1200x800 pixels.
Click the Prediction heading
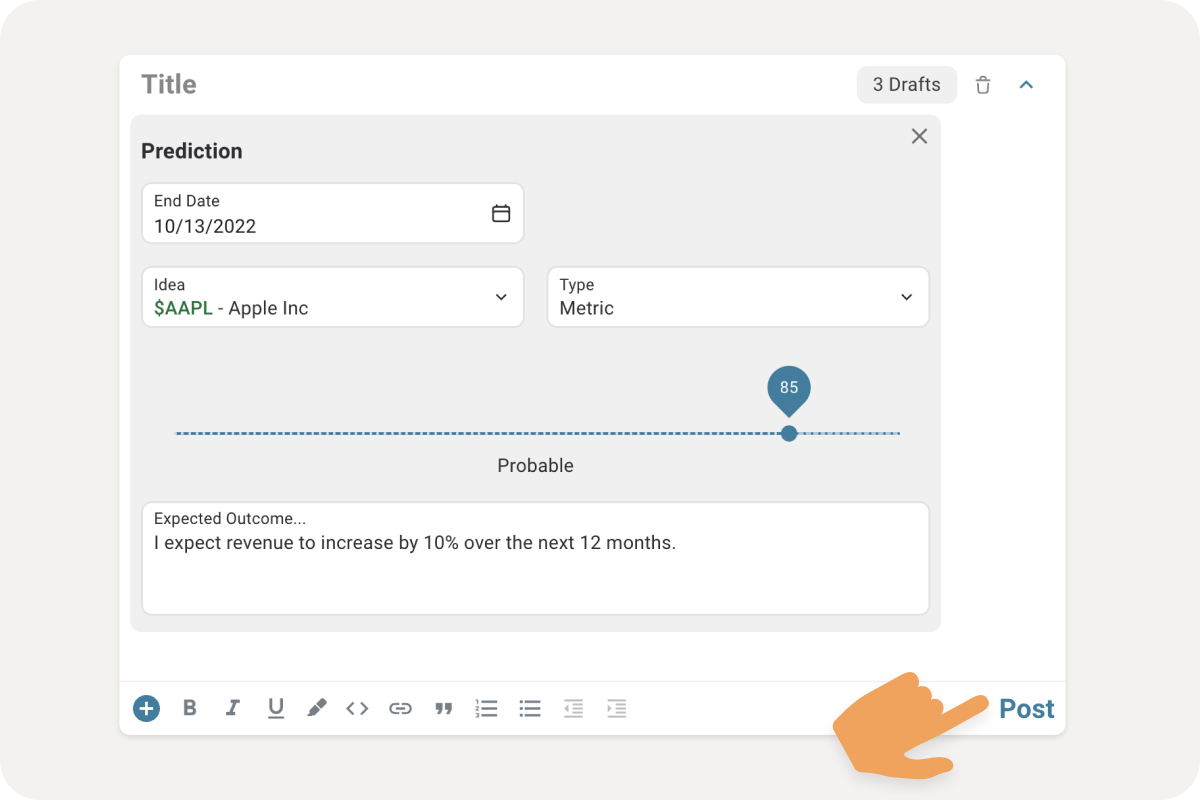click(192, 151)
